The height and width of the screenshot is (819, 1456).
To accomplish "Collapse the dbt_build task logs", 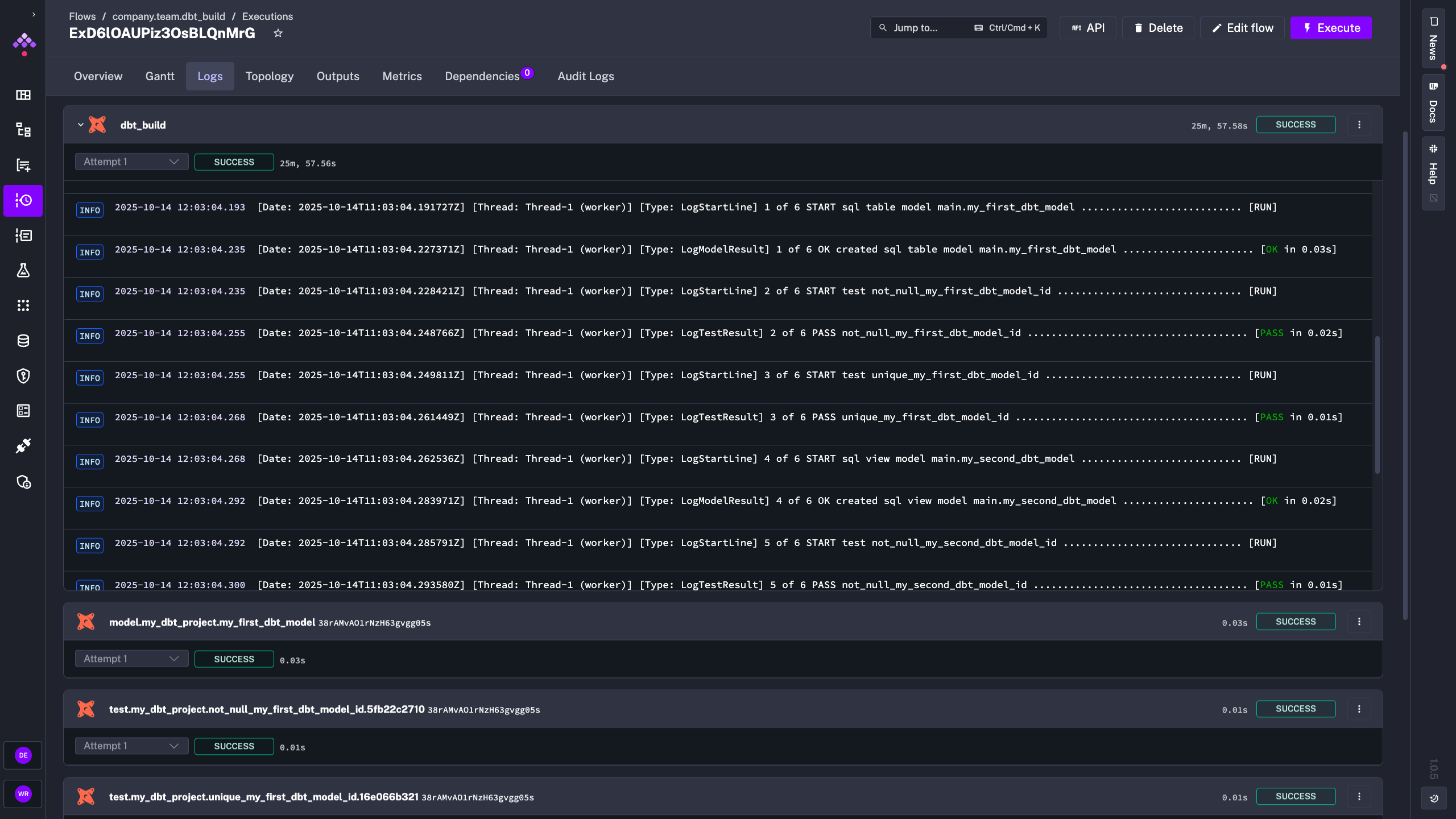I will click(80, 125).
